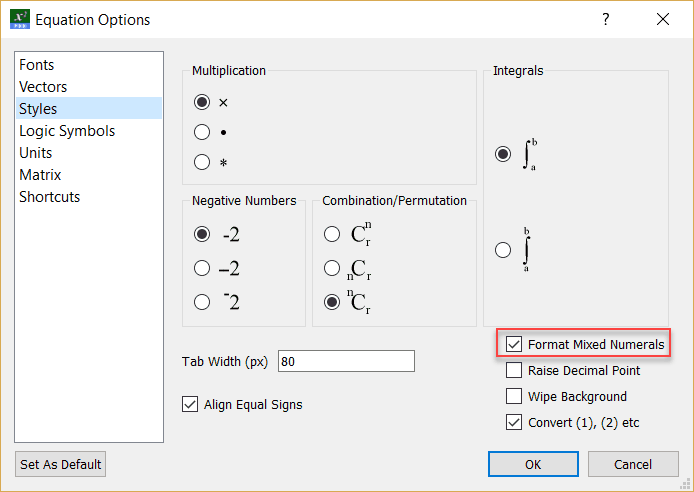Choose subscript nCr combination notation

(332, 268)
